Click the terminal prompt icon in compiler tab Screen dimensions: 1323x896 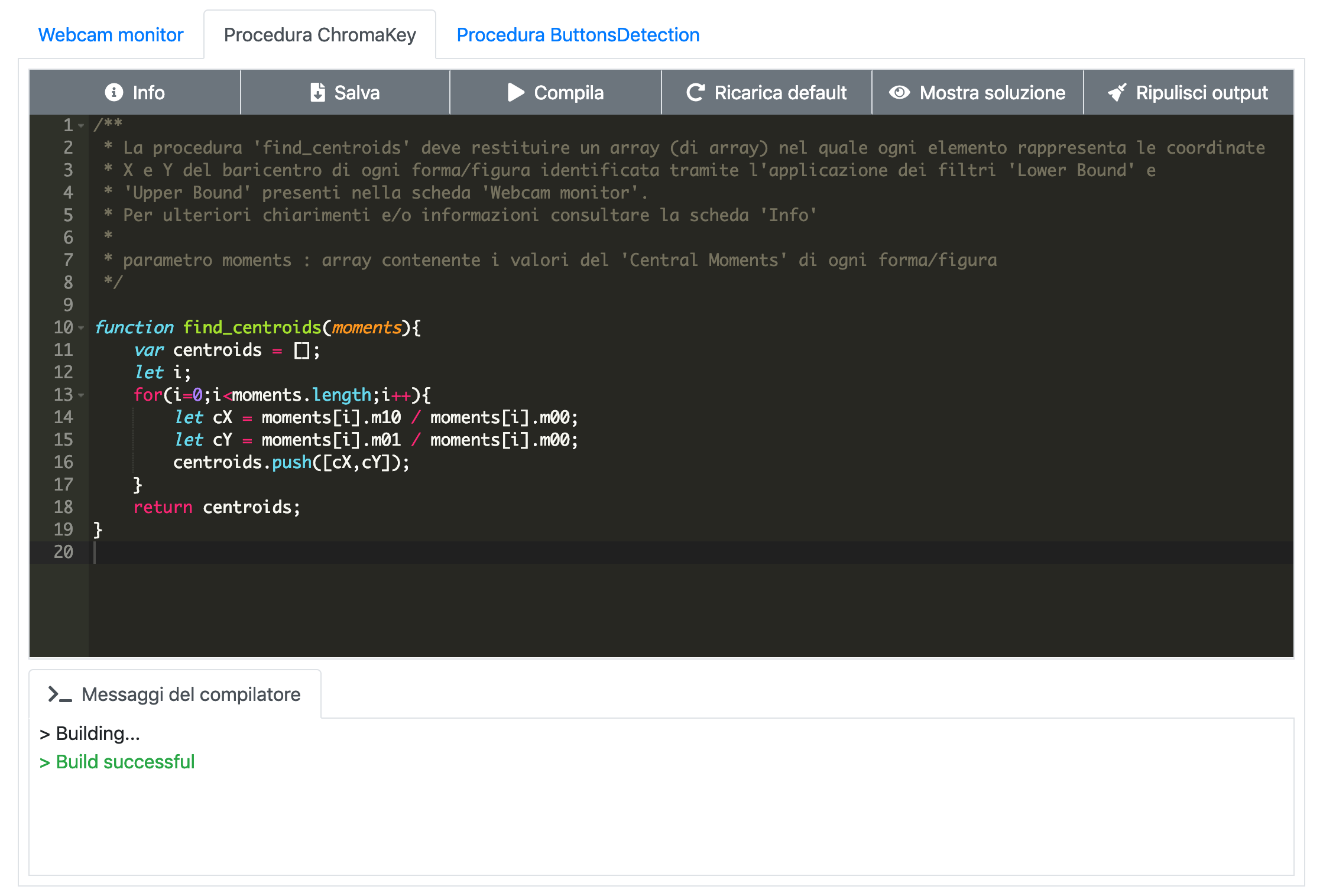pyautogui.click(x=60, y=694)
